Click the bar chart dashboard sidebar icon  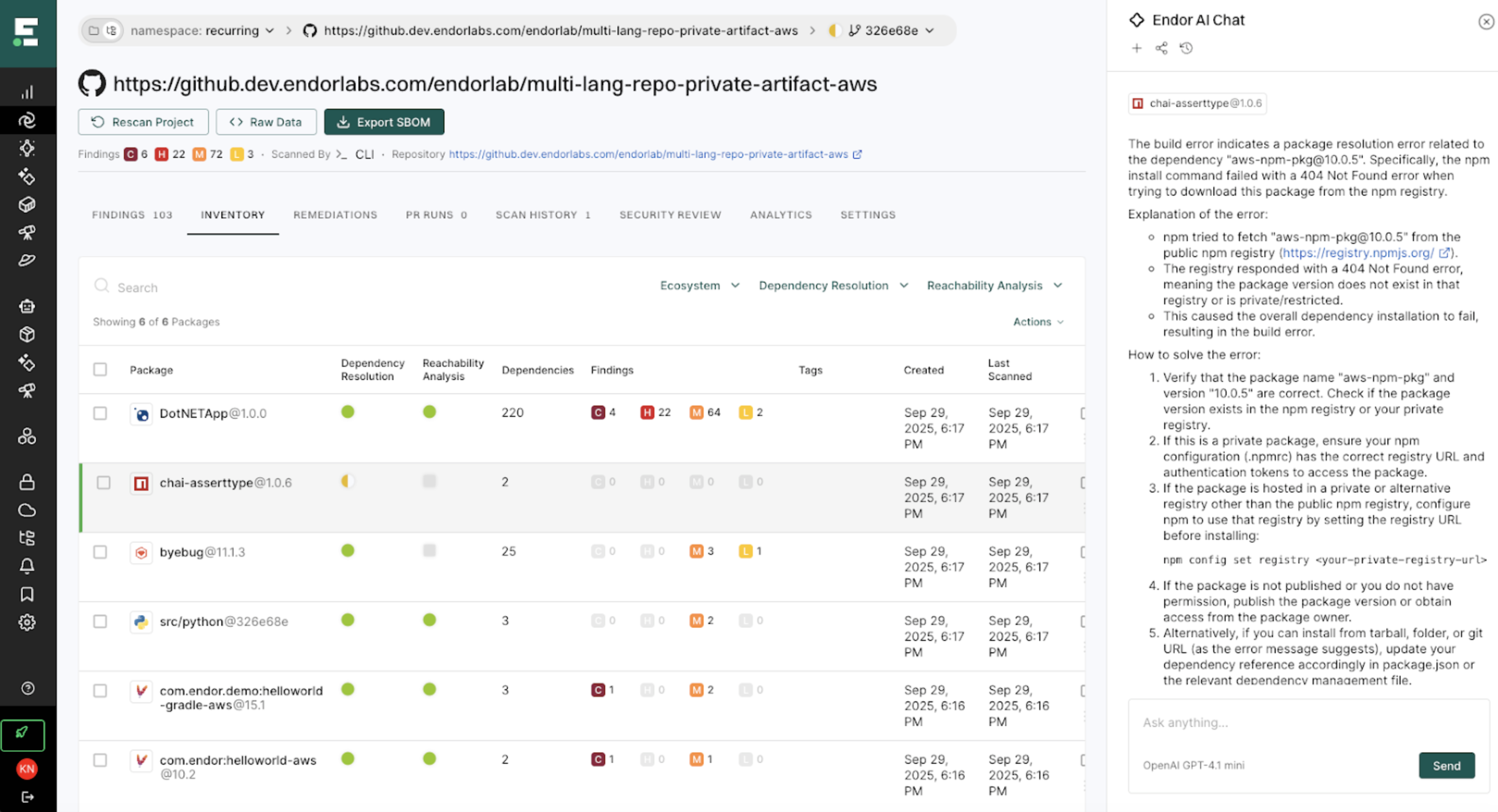pos(27,93)
